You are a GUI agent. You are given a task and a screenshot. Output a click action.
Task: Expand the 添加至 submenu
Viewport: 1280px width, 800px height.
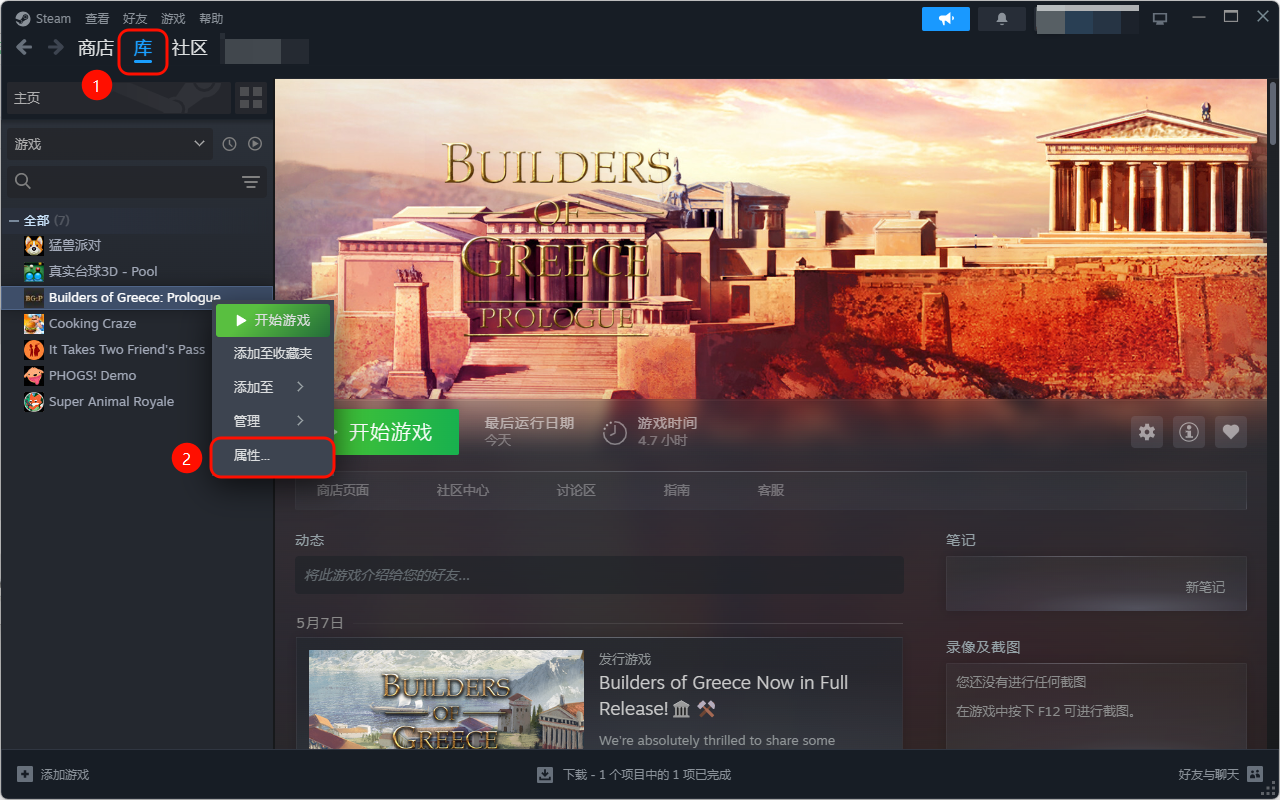273,387
